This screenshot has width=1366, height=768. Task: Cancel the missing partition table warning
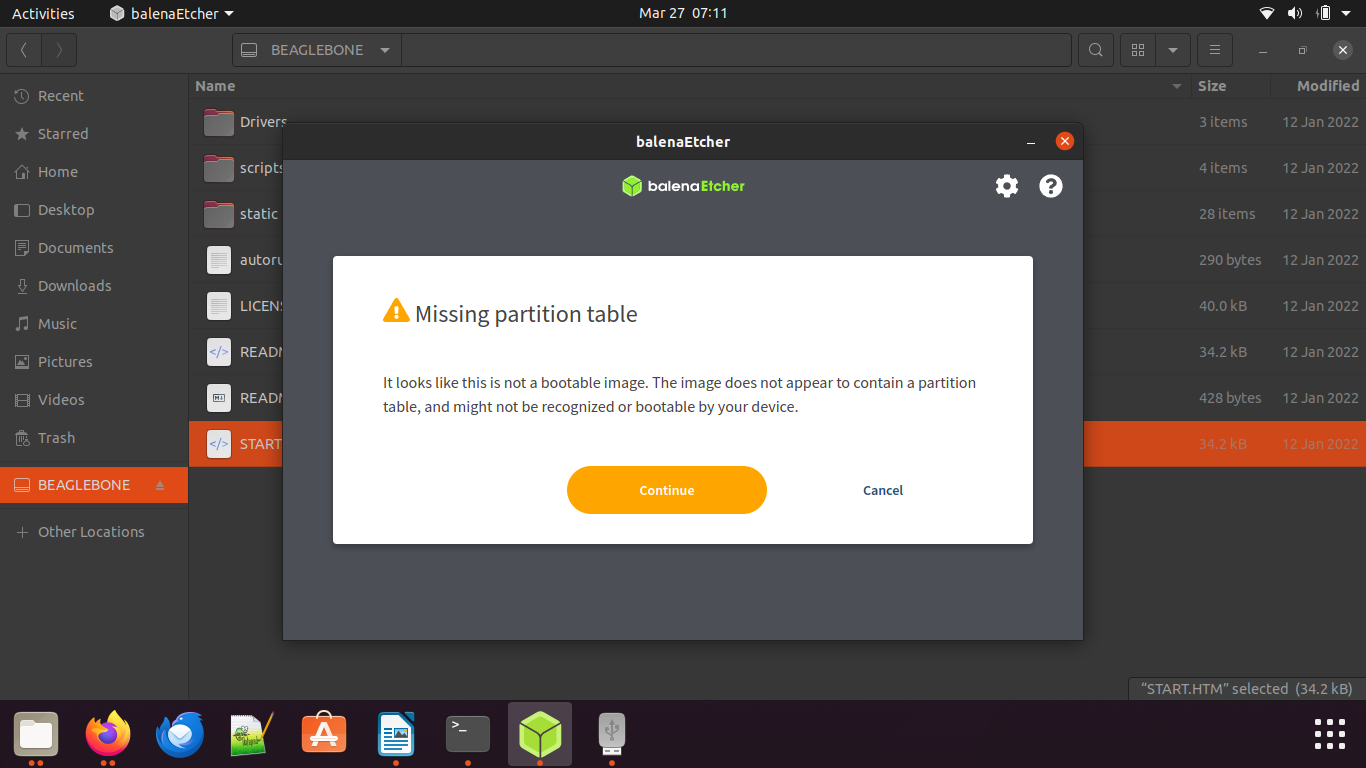(883, 490)
